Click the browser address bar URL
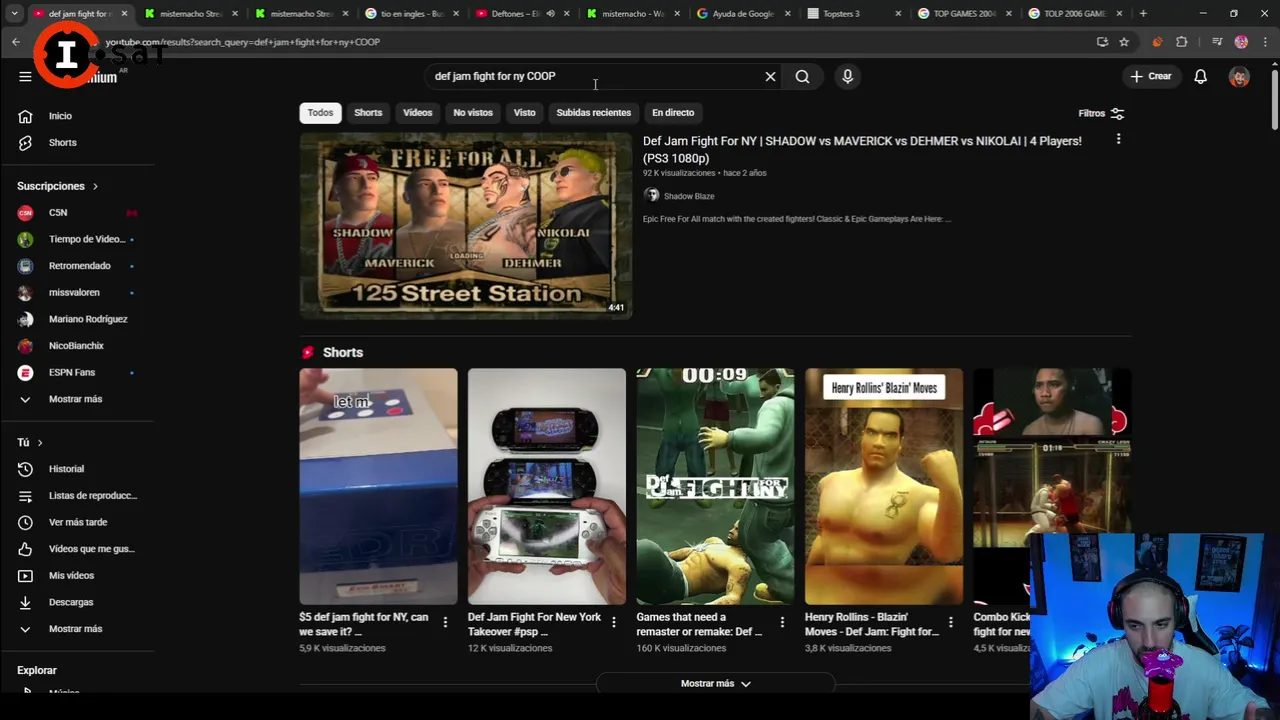The width and height of the screenshot is (1280, 720). click(x=243, y=42)
